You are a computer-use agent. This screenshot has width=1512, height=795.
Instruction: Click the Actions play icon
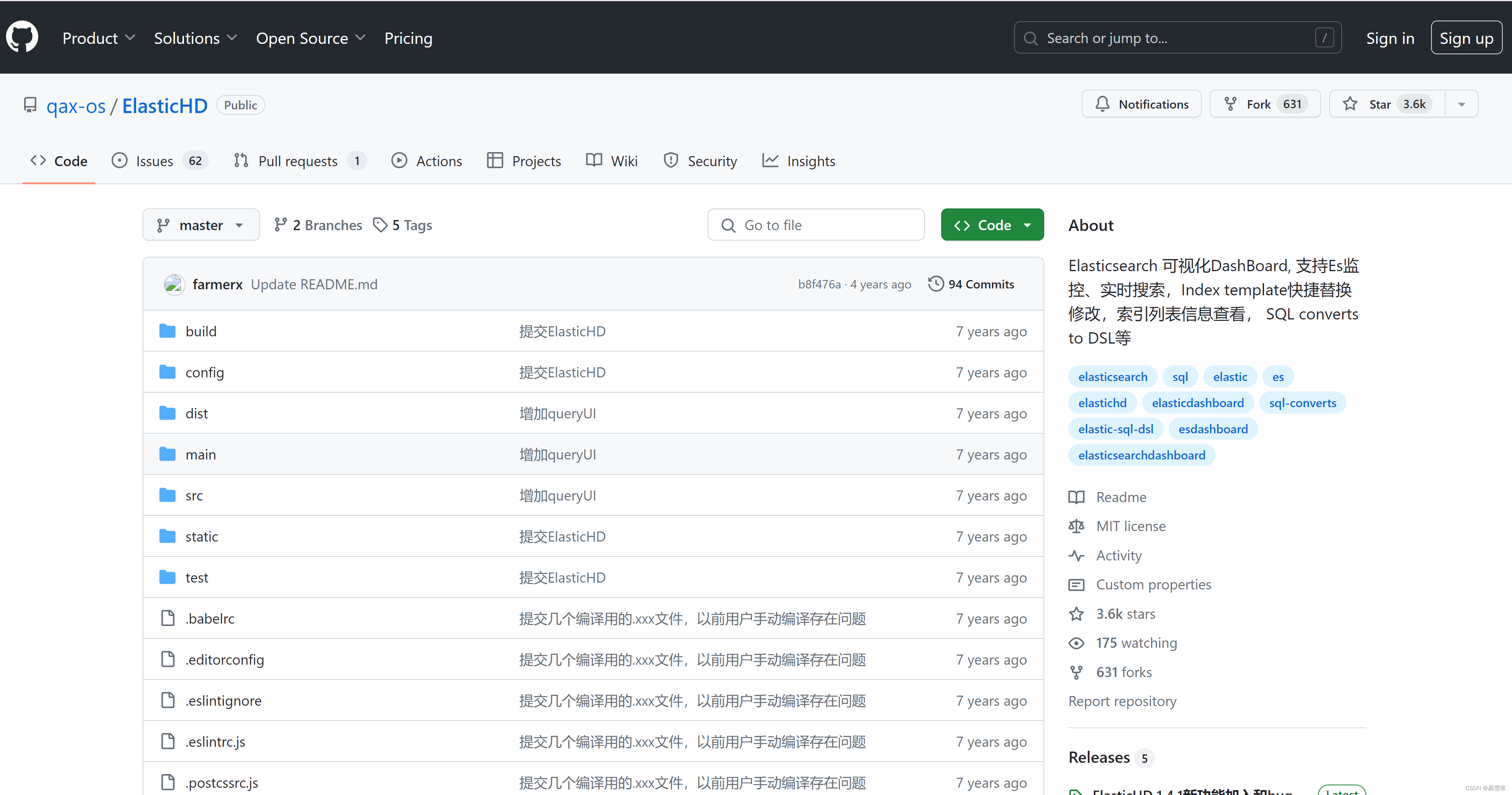tap(400, 160)
